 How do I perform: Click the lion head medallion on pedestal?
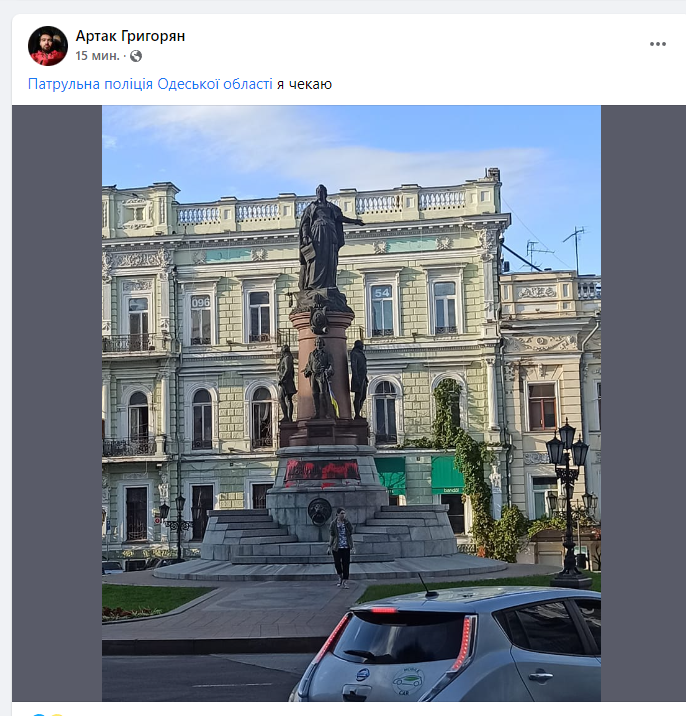click(x=320, y=511)
